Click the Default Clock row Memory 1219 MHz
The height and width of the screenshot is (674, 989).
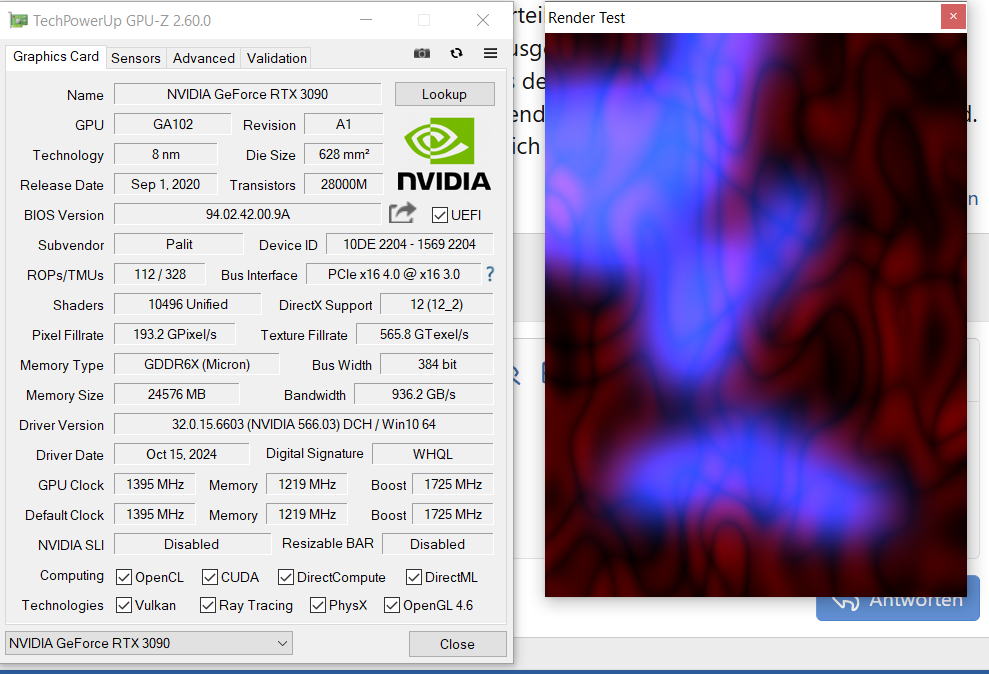tap(307, 514)
